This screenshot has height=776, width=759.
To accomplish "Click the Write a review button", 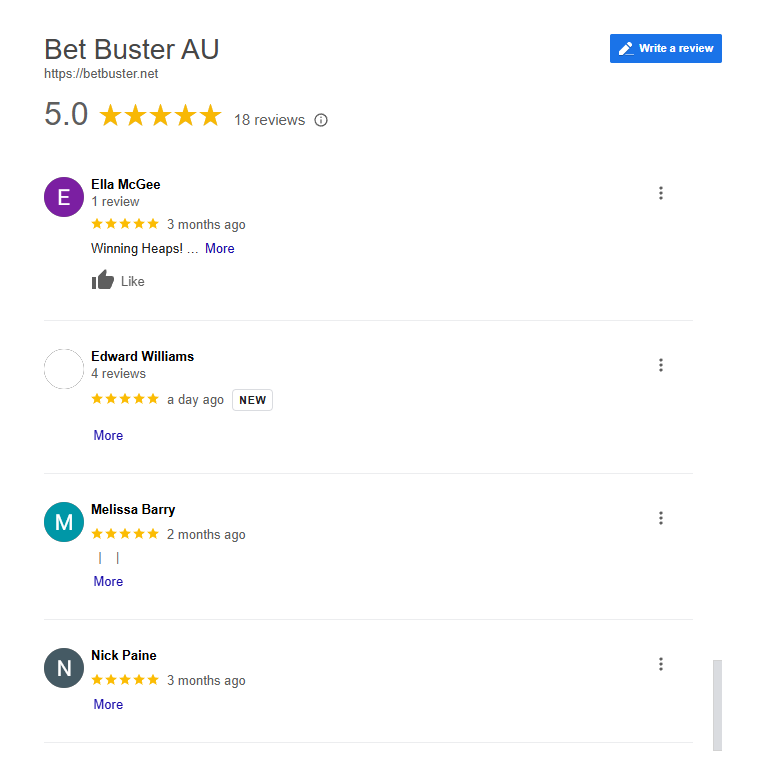I will [665, 48].
